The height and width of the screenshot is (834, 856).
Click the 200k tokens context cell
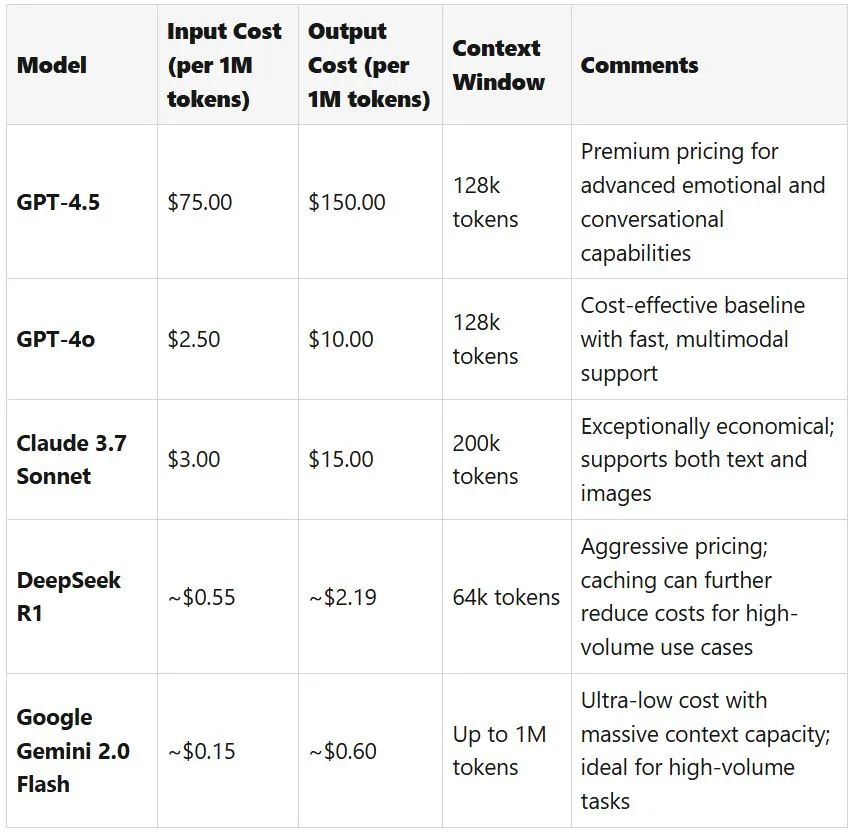485,460
